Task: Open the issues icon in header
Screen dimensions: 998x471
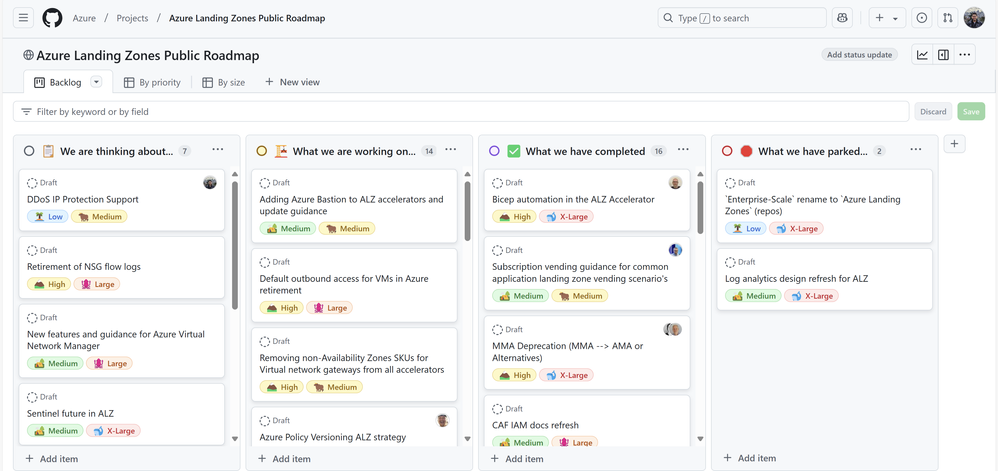Action: point(922,18)
